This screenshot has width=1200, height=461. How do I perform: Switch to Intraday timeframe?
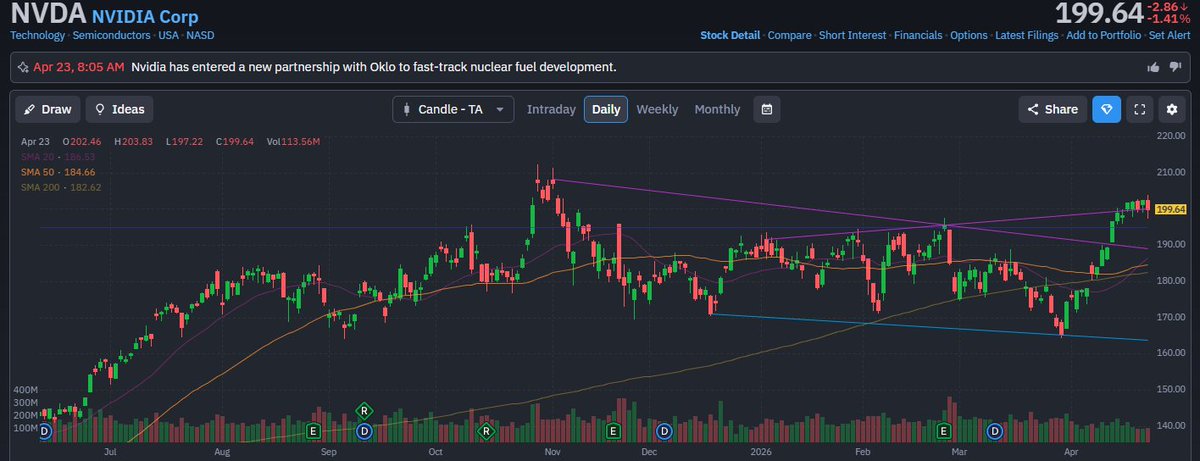point(551,109)
